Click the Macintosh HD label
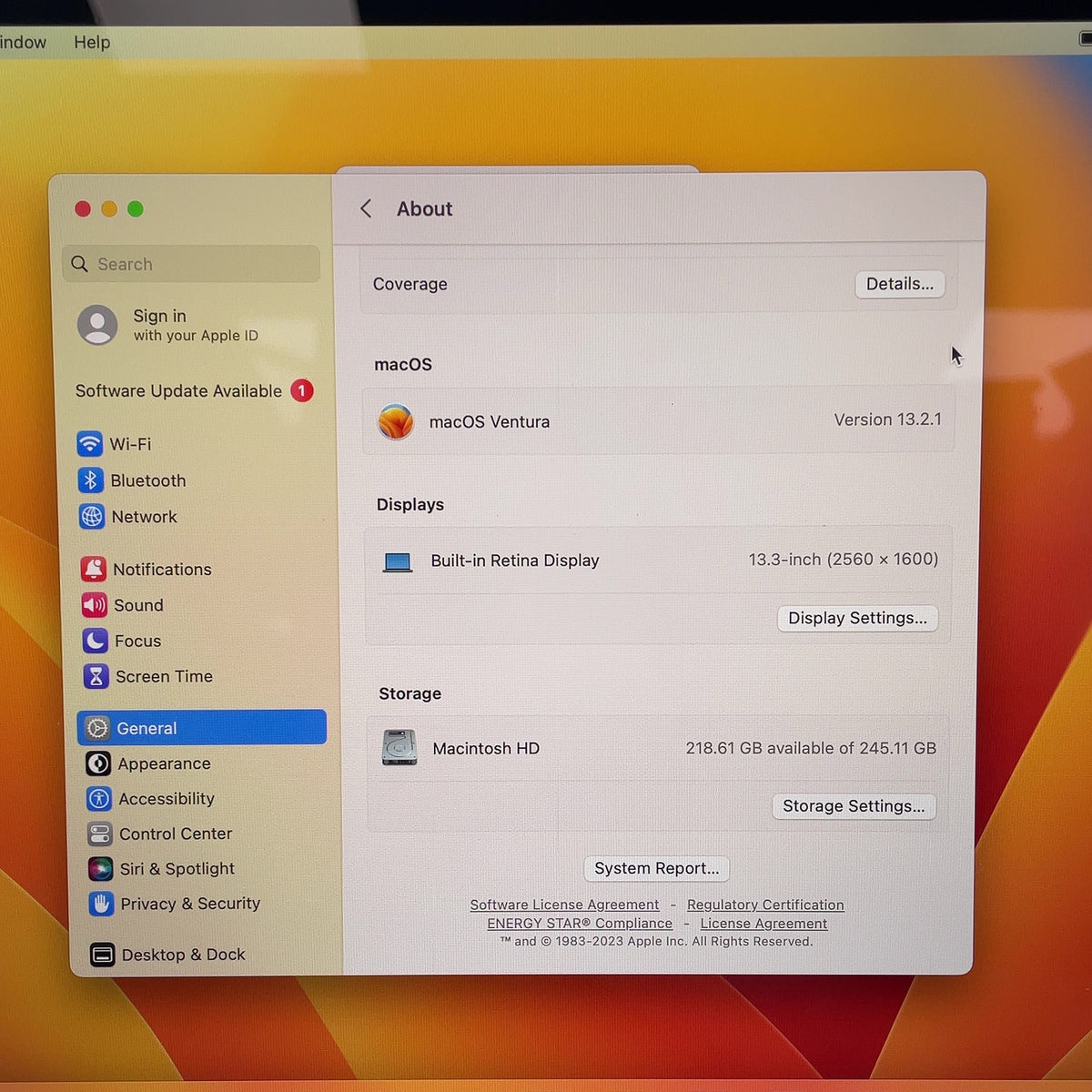This screenshot has height=1092, width=1092. tap(486, 749)
